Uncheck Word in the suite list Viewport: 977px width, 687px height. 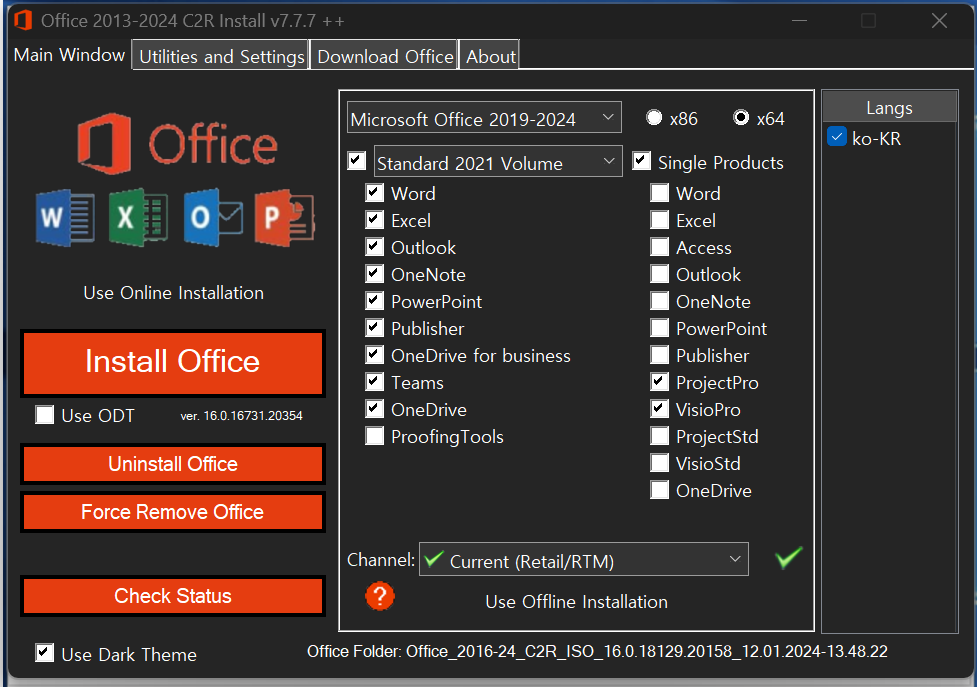tap(374, 192)
